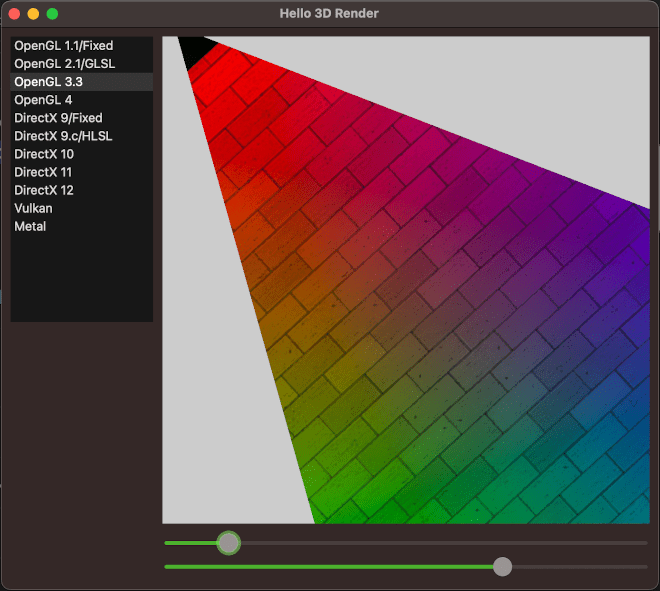This screenshot has width=660, height=591.
Task: Click the colorful brick-textured triangle in the viewport
Action: click(x=430, y=330)
